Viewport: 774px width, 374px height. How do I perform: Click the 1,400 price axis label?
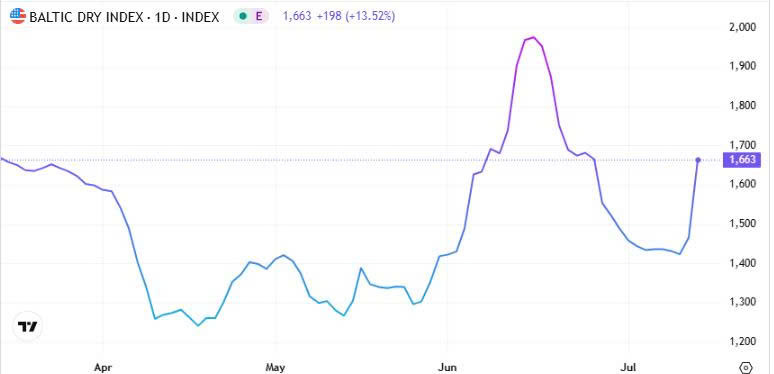coord(742,263)
